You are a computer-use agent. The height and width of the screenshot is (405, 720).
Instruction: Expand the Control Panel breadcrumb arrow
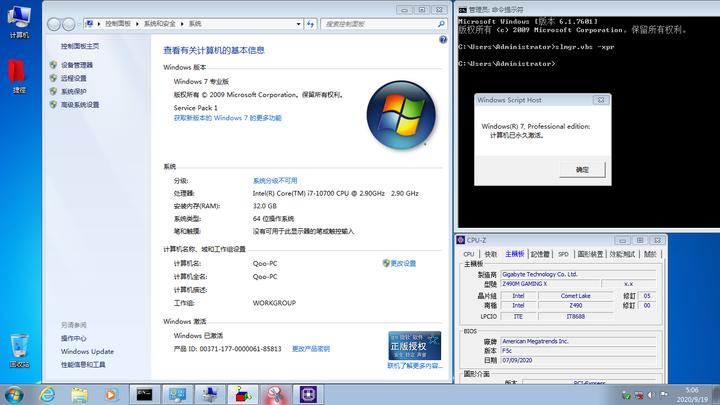(x=137, y=24)
